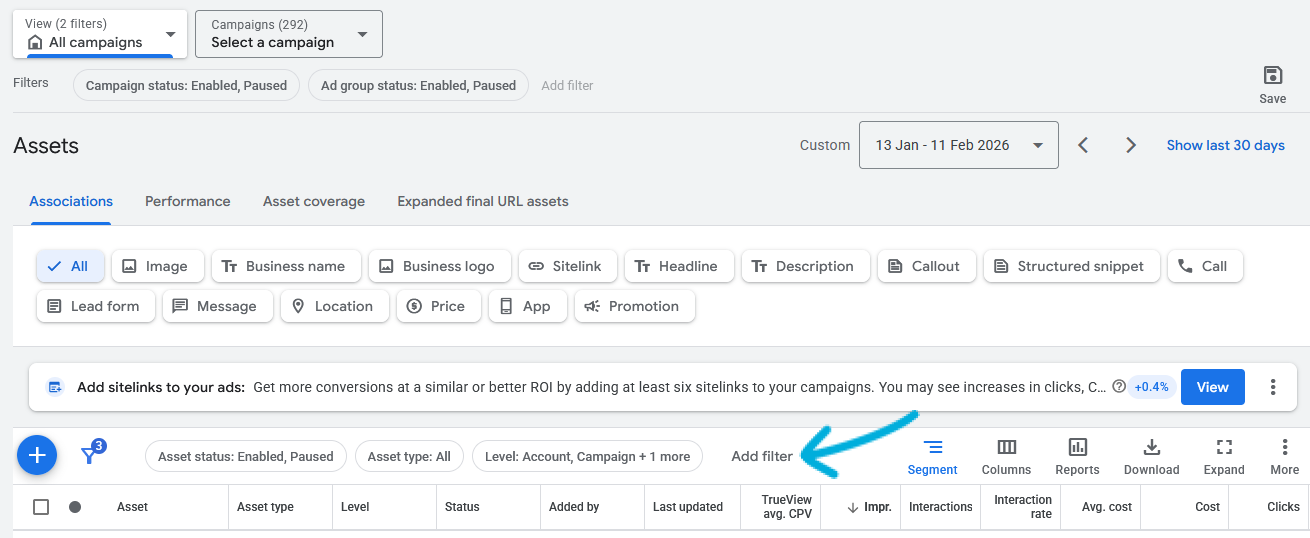Open the Segment tool
This screenshot has width=1310, height=538.
click(932, 457)
